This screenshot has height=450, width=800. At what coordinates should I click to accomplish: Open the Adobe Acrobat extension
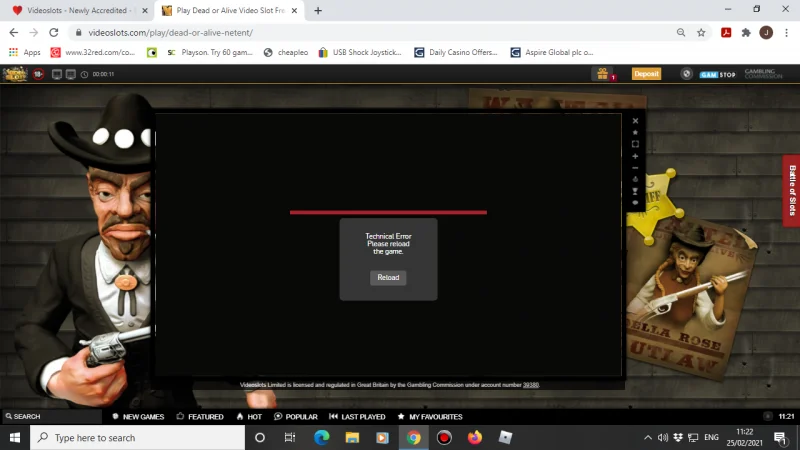pos(726,33)
